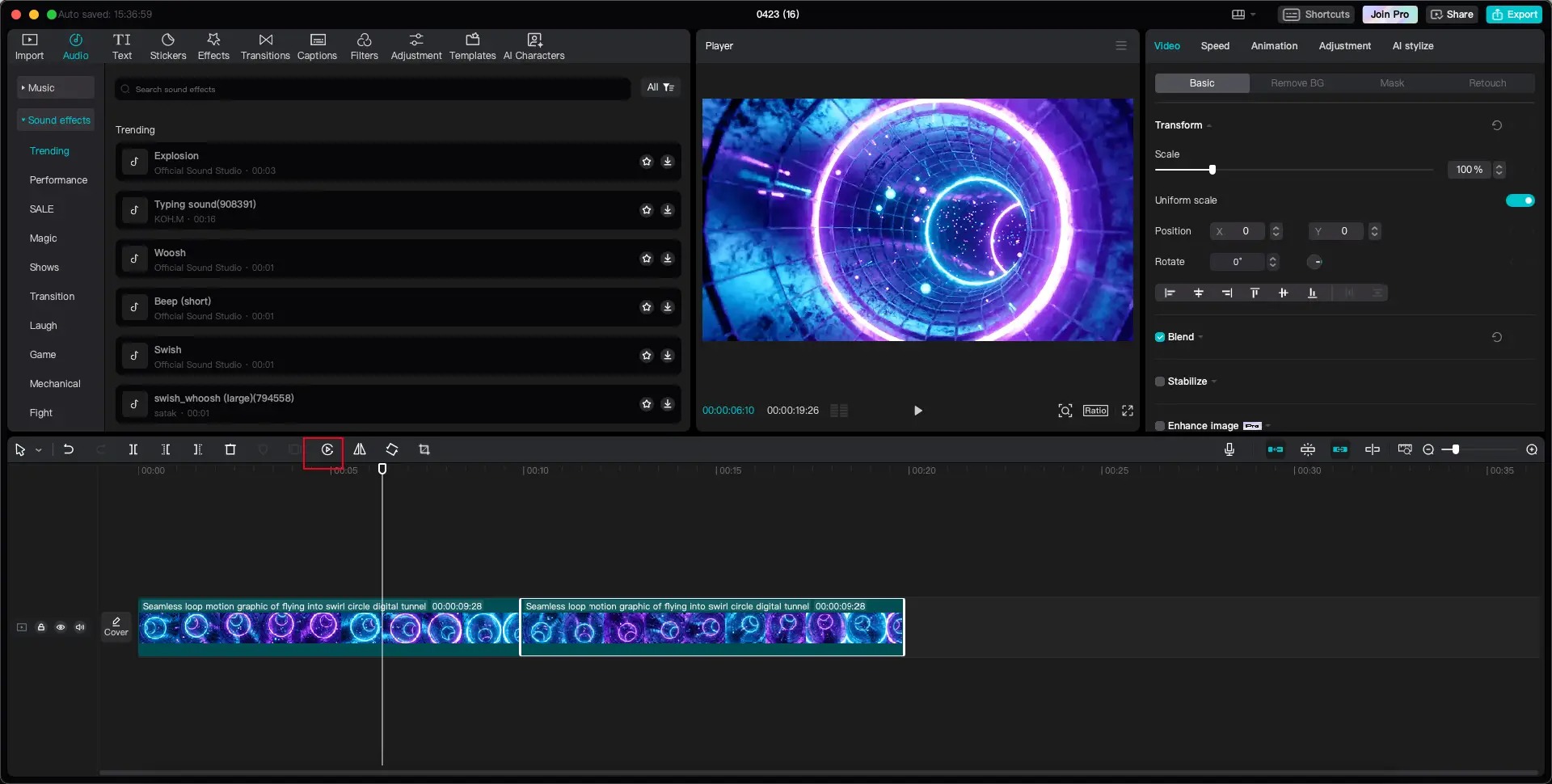Open the All filter dropdown
Image resolution: width=1552 pixels, height=784 pixels.
660,87
